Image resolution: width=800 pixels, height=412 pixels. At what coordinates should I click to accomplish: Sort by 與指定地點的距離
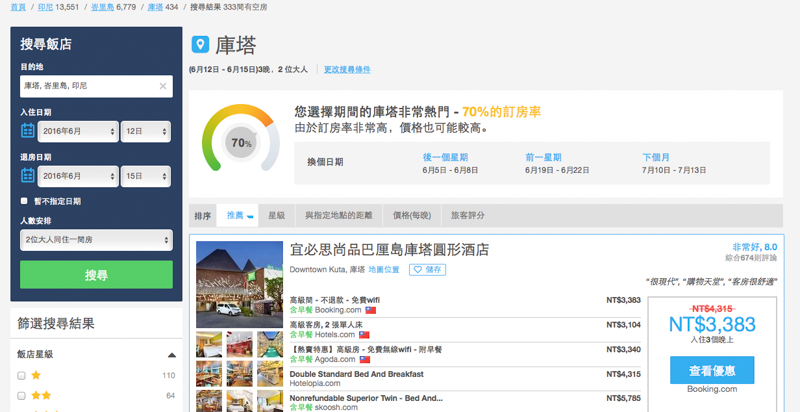[339, 216]
